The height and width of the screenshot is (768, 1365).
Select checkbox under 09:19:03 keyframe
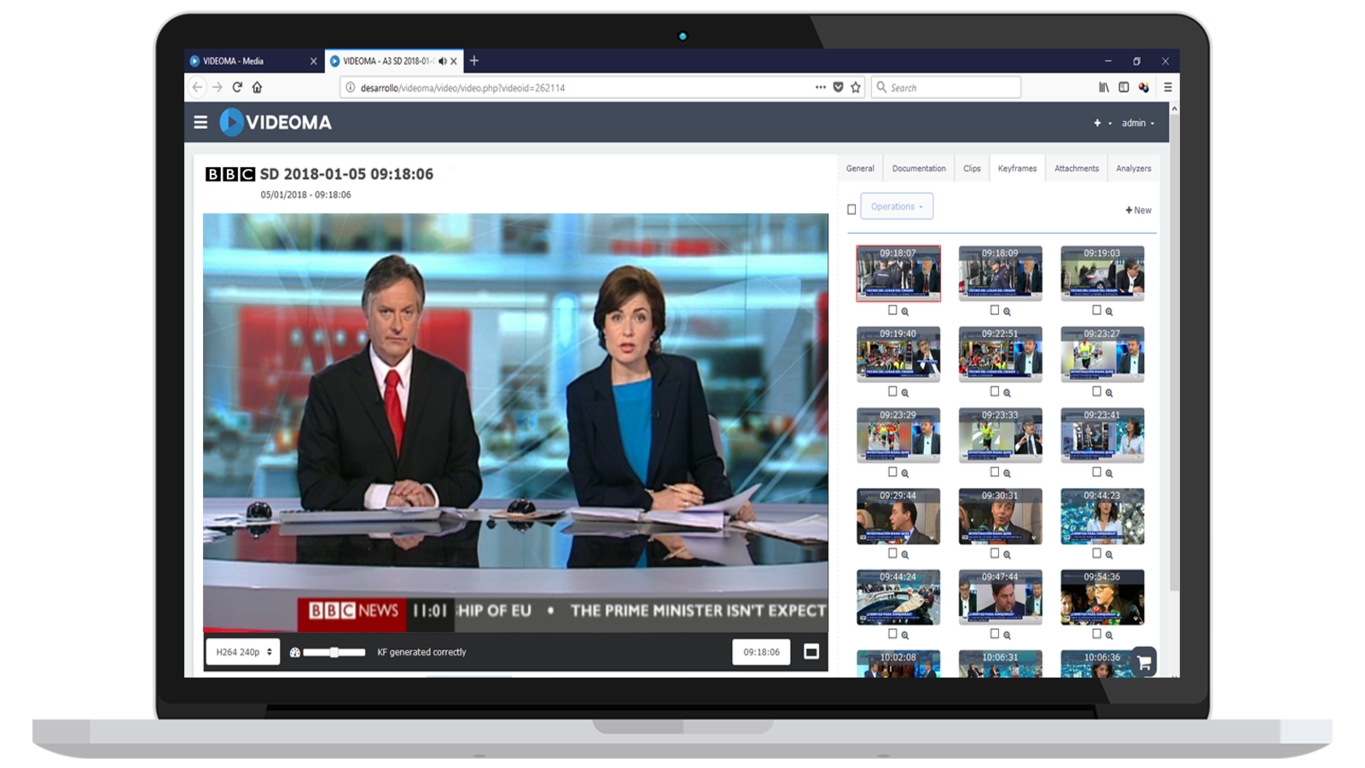[1097, 310]
